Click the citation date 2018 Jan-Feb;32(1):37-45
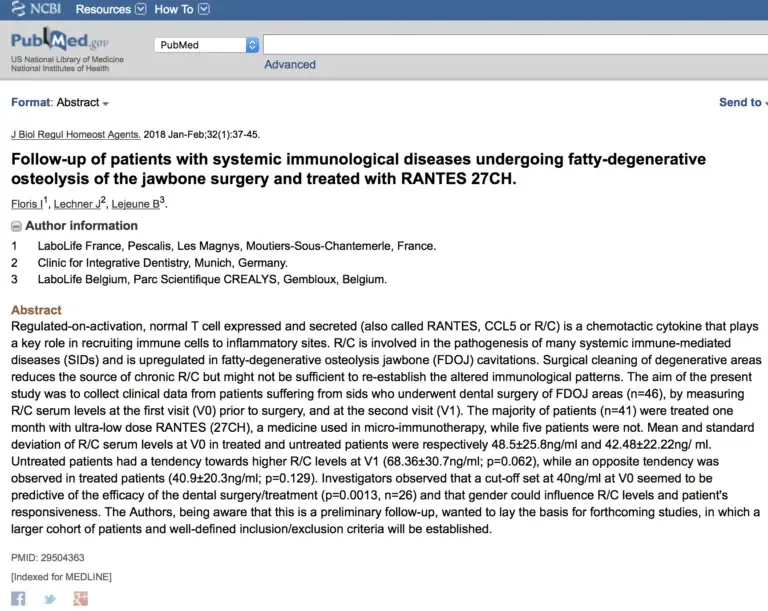Screen dimensions: 768x611 pos(201,134)
